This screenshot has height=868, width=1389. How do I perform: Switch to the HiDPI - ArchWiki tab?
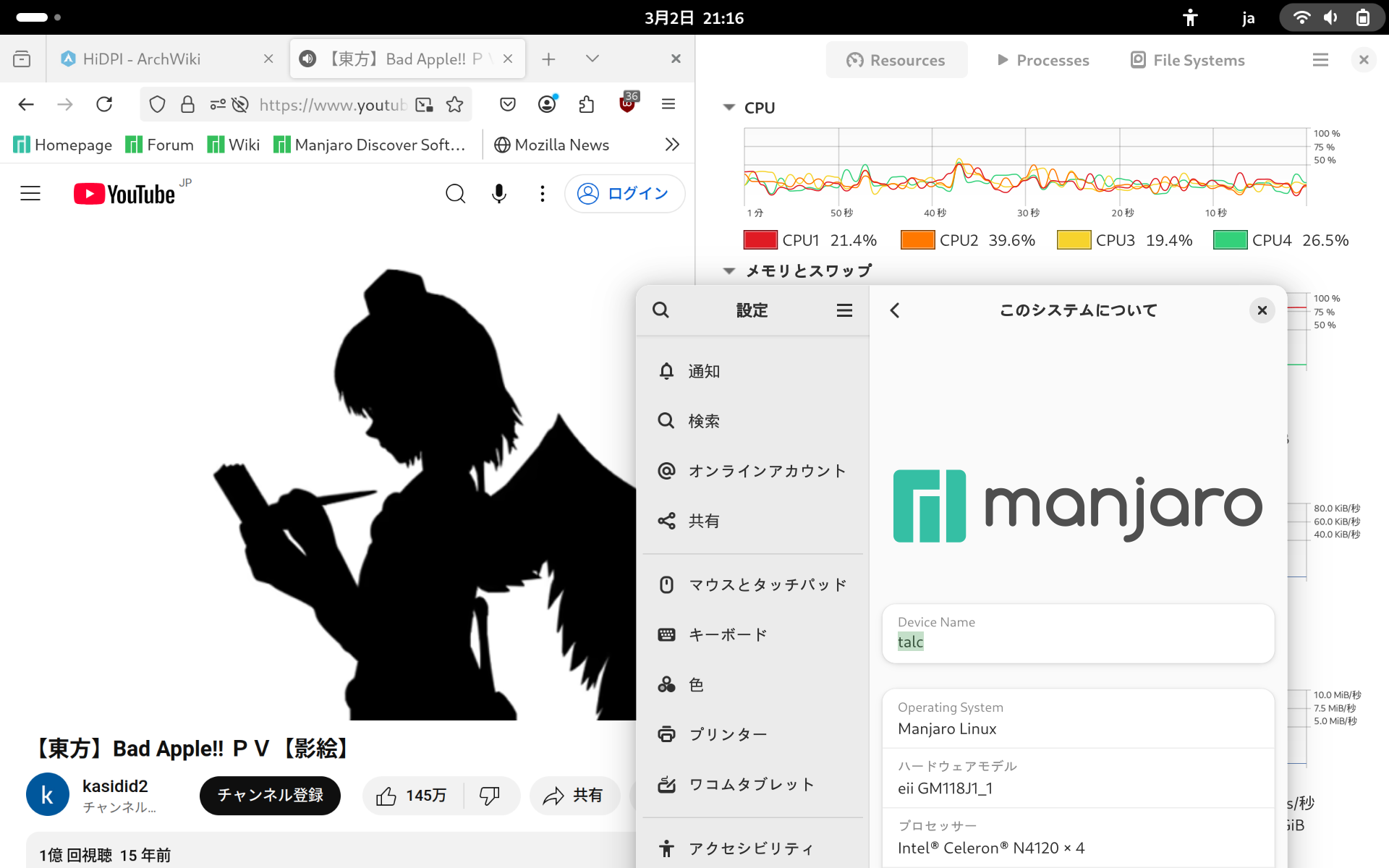tap(141, 59)
